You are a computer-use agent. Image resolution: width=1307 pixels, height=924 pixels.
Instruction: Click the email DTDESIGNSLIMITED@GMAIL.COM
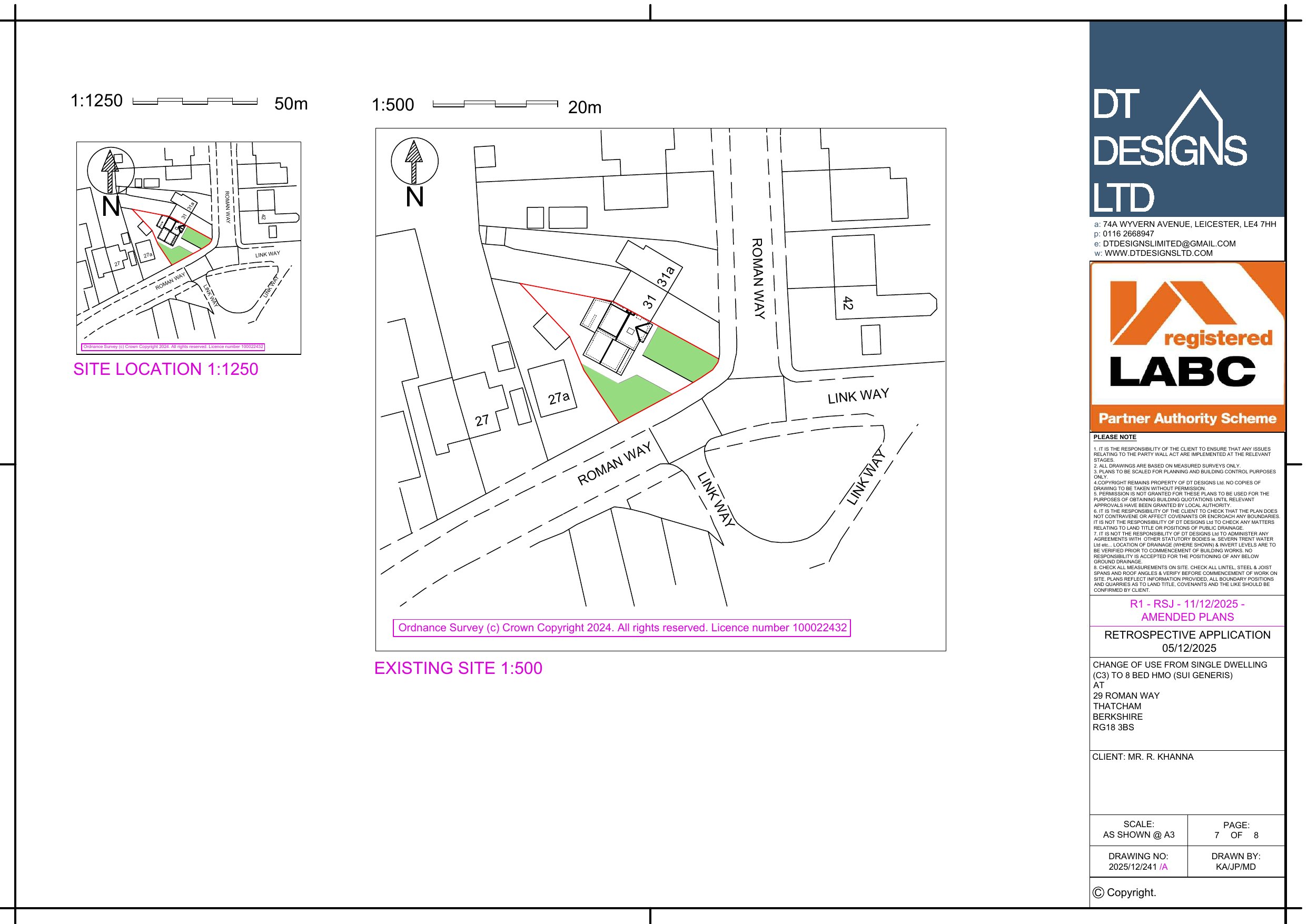(1169, 244)
